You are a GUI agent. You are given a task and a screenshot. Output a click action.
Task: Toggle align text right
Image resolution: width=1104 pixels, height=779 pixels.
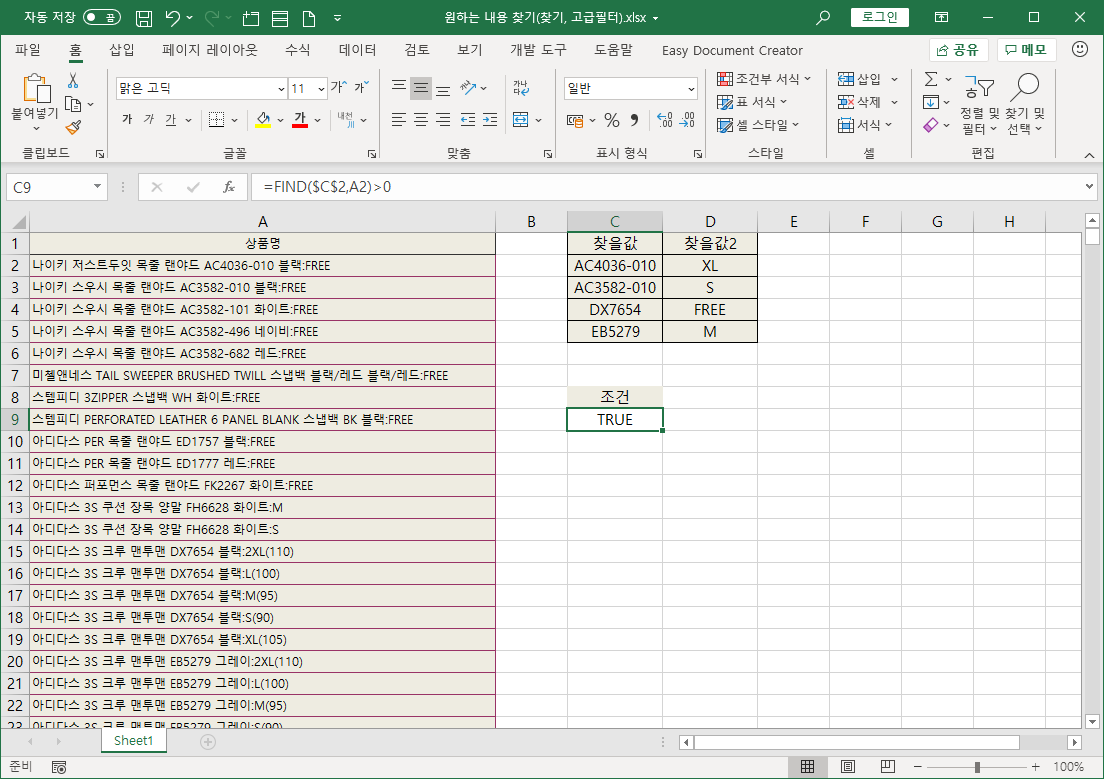pos(443,120)
